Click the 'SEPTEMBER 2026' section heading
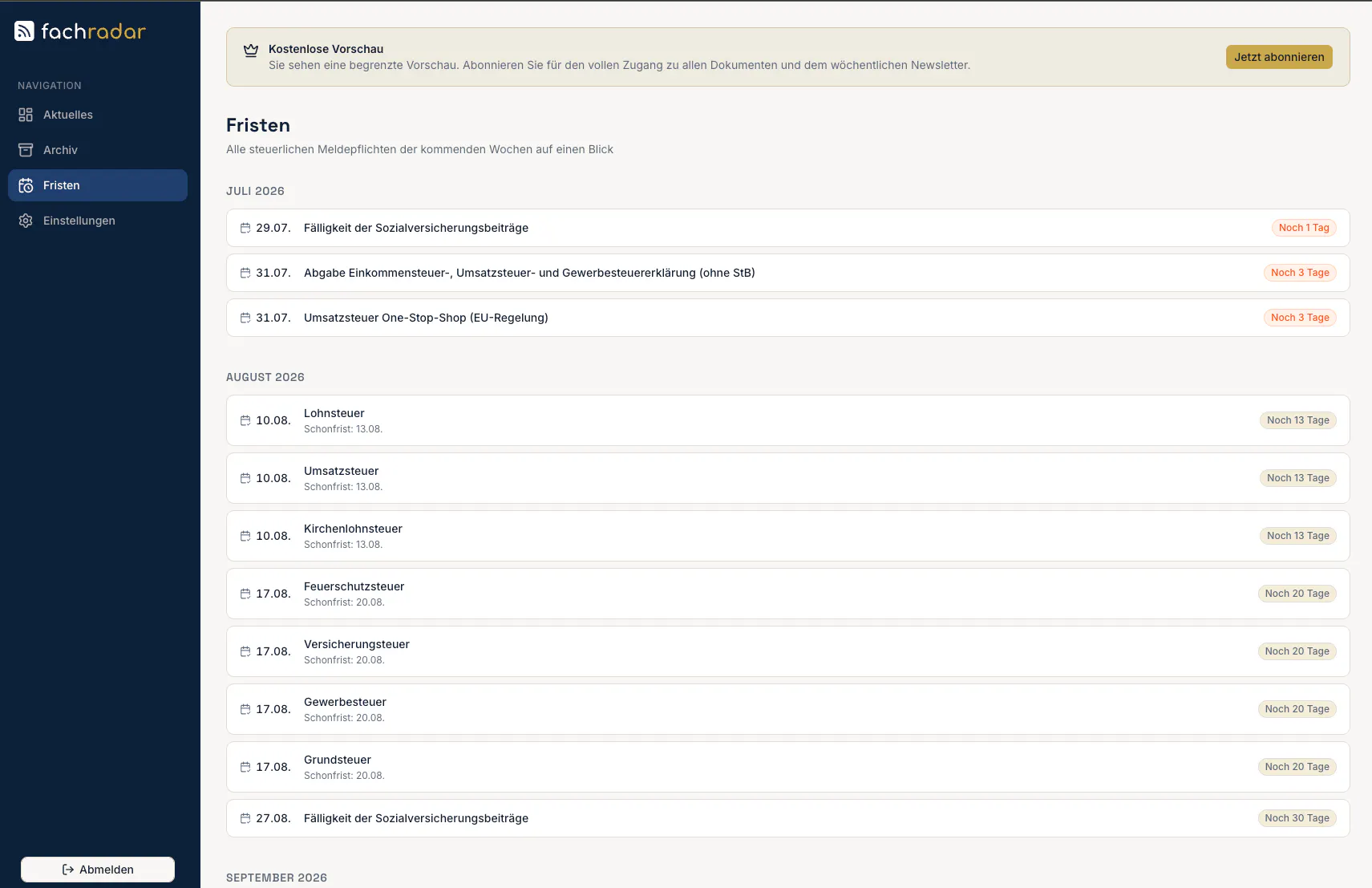Screen dimensions: 1372x888 277,878
